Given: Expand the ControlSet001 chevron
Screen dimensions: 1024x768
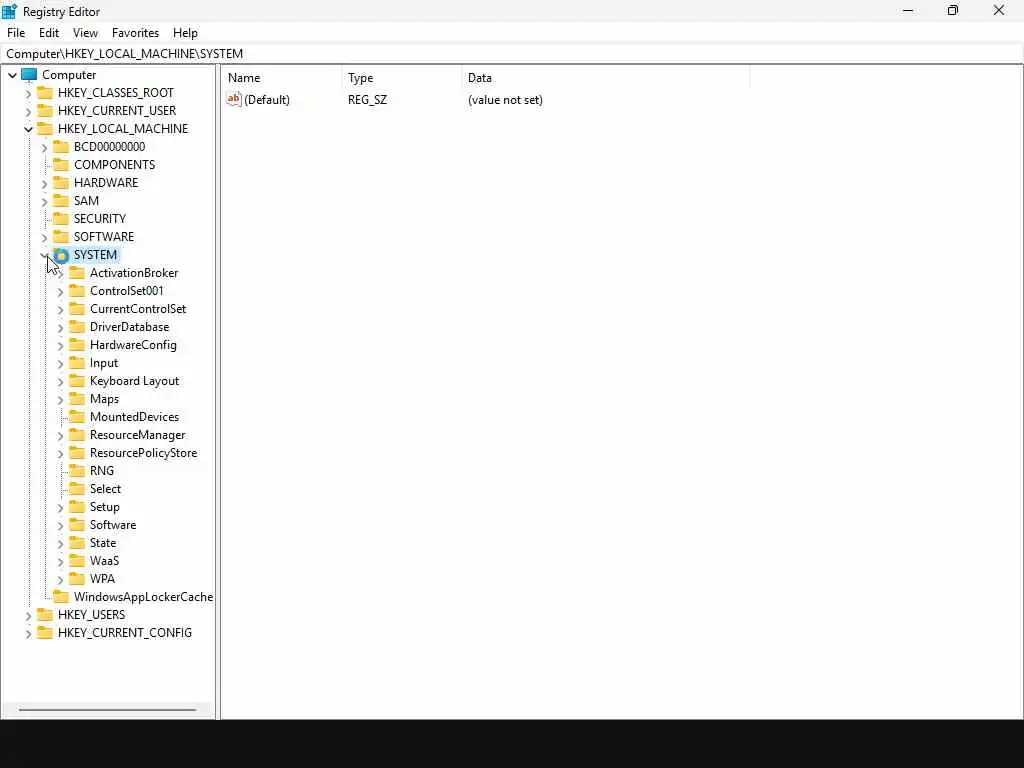Looking at the screenshot, I should click(60, 291).
